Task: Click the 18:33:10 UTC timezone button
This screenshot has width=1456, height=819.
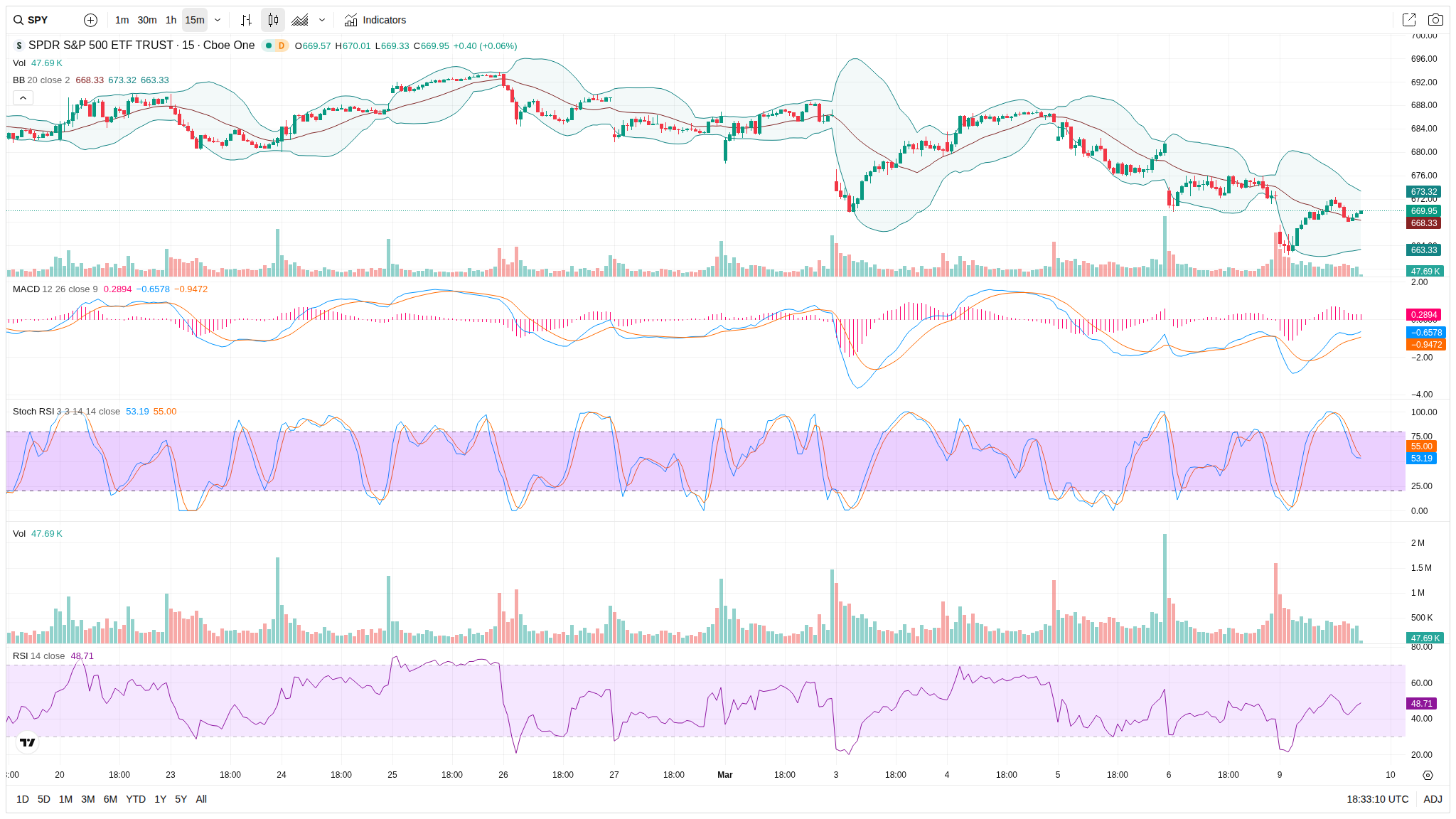Action: 1377,799
